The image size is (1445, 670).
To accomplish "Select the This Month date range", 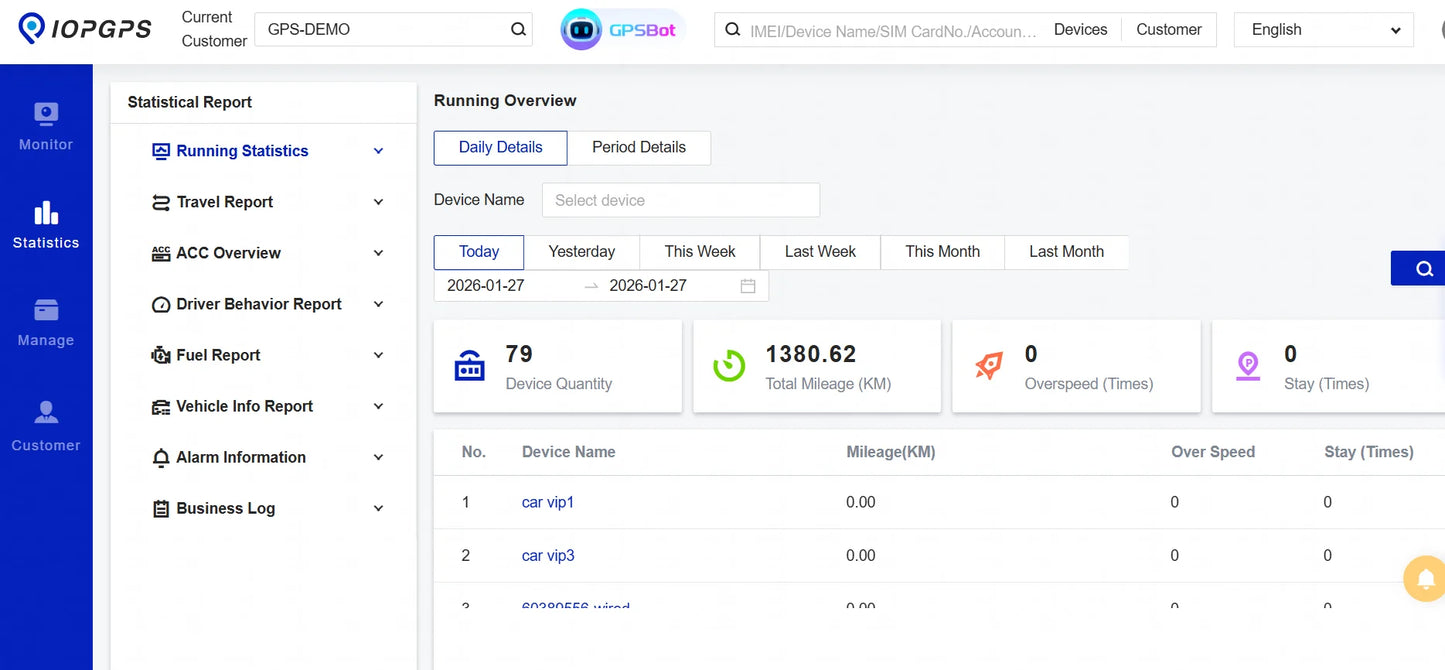I will tap(942, 252).
